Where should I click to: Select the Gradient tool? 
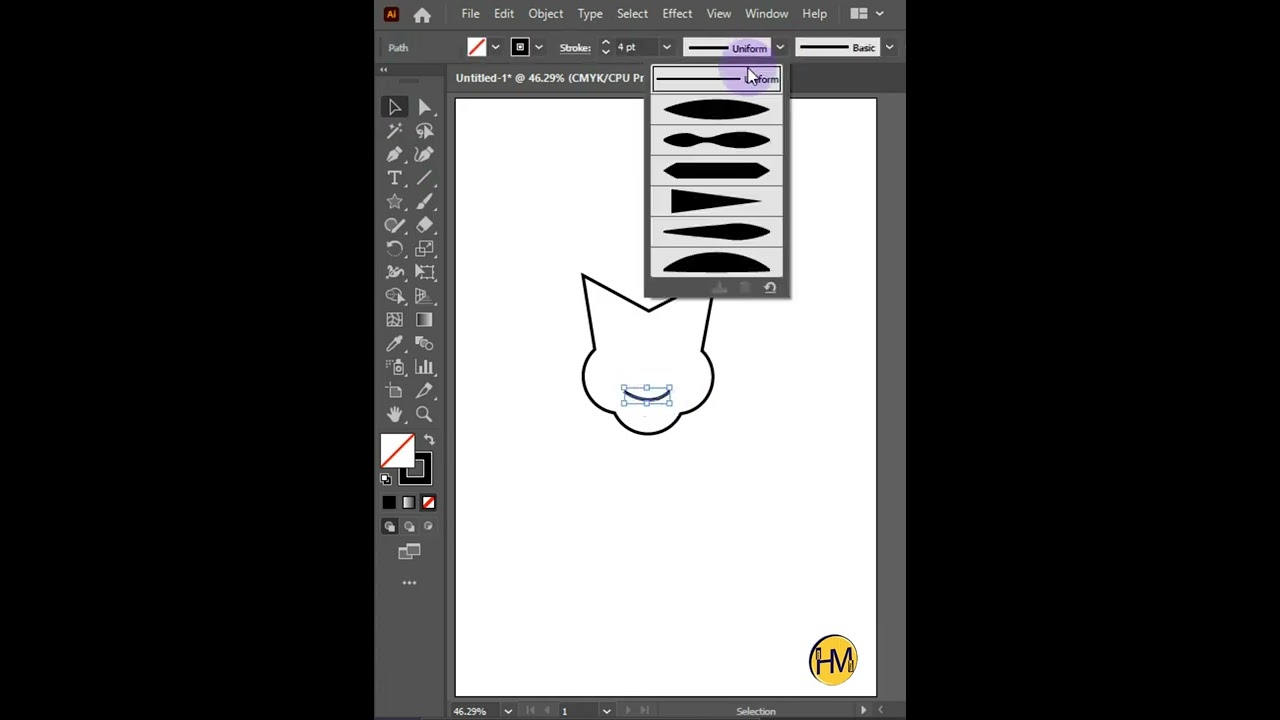[x=424, y=320]
